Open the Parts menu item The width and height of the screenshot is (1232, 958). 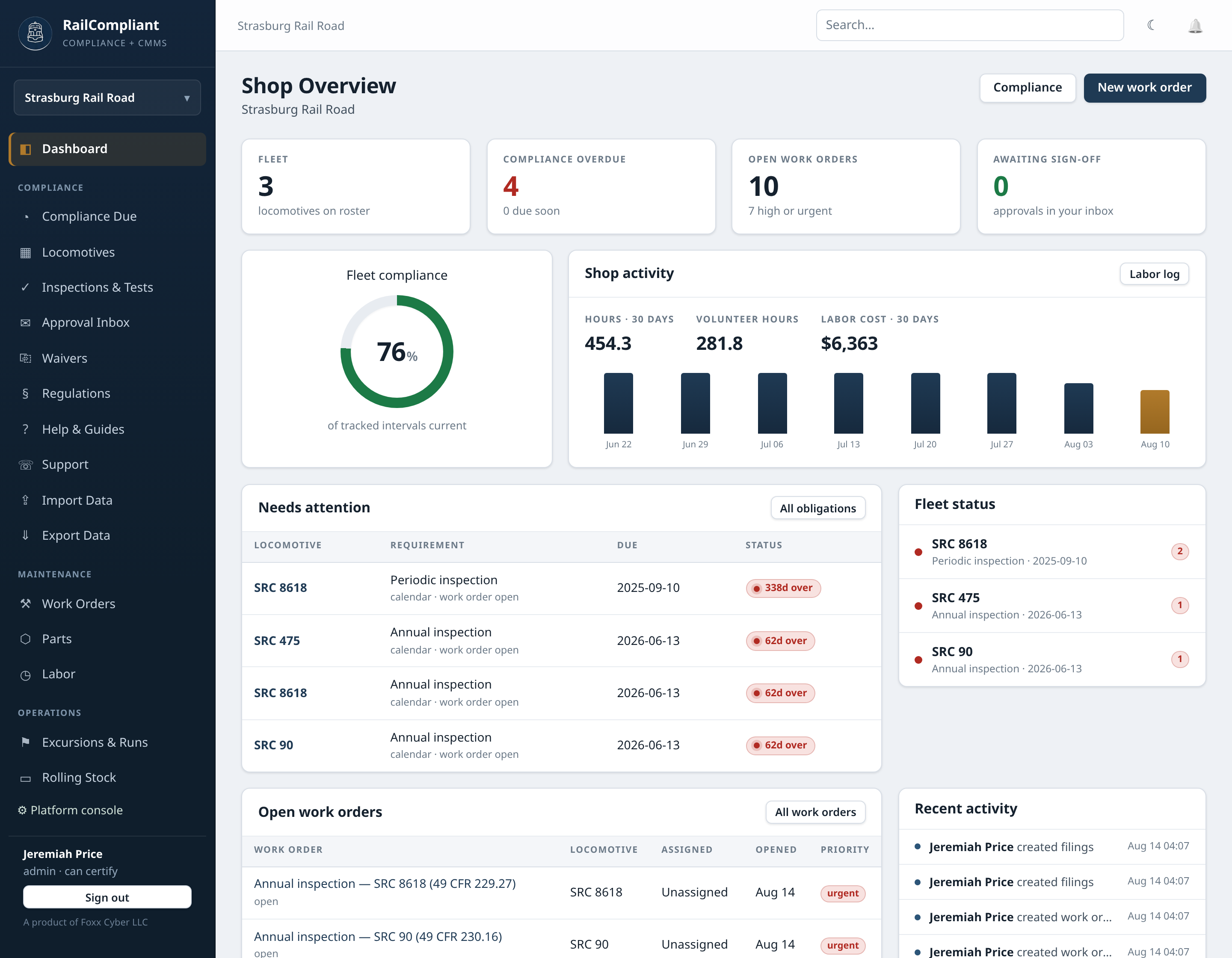107,639
